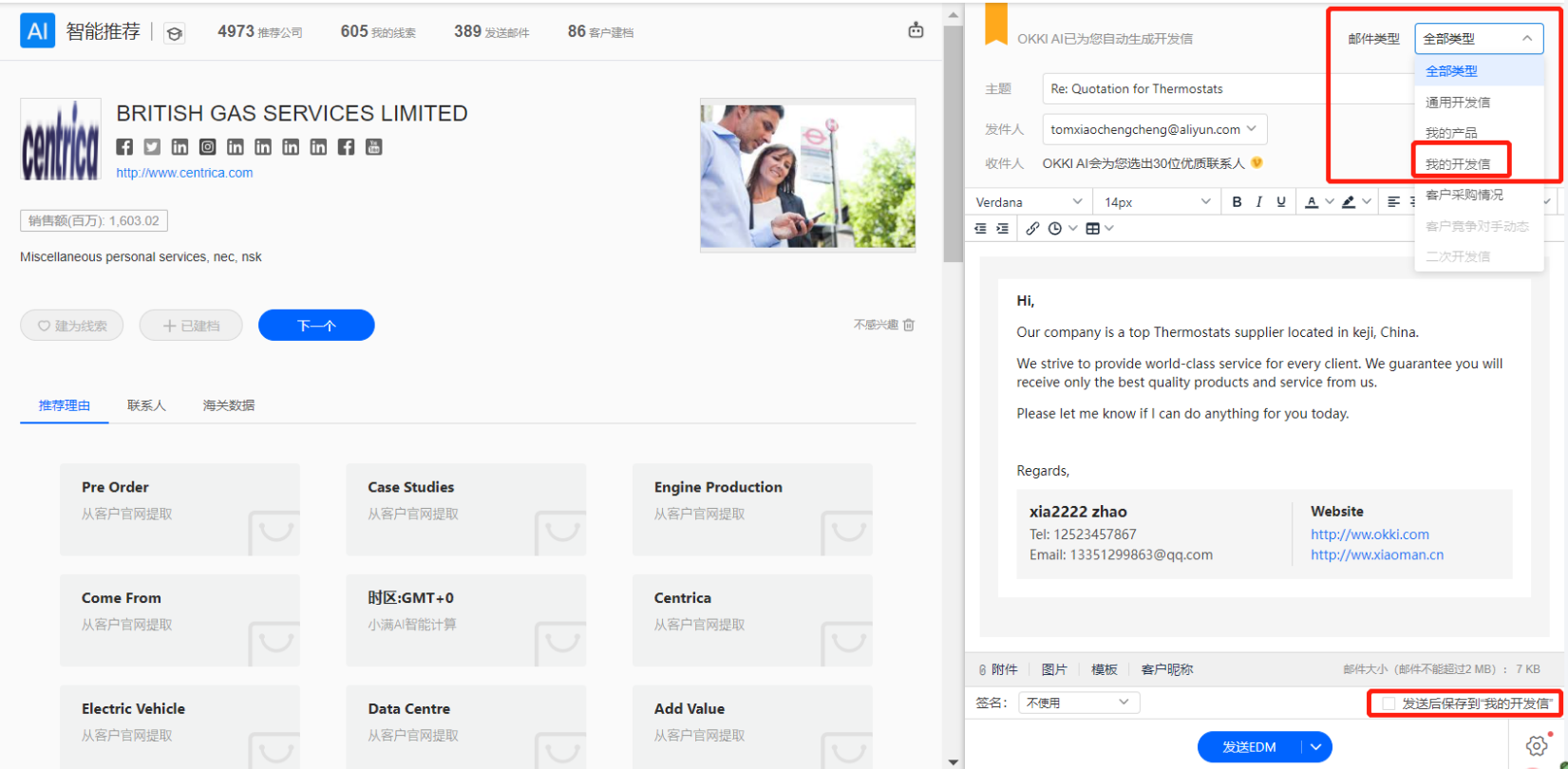Viewport: 1568px width, 769px height.
Task: Select 通用开发信 option
Action: click(x=1479, y=102)
